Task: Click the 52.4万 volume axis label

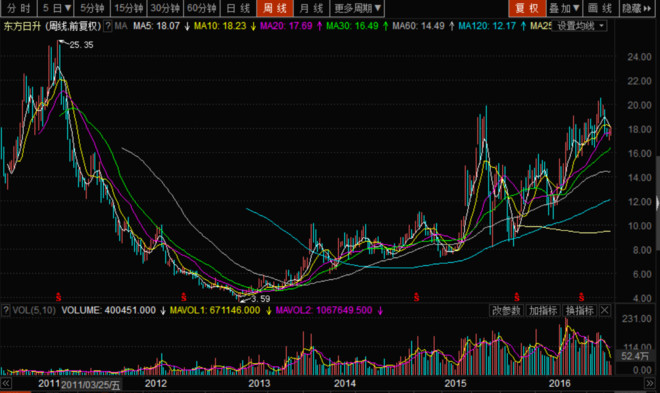Action: tap(635, 356)
